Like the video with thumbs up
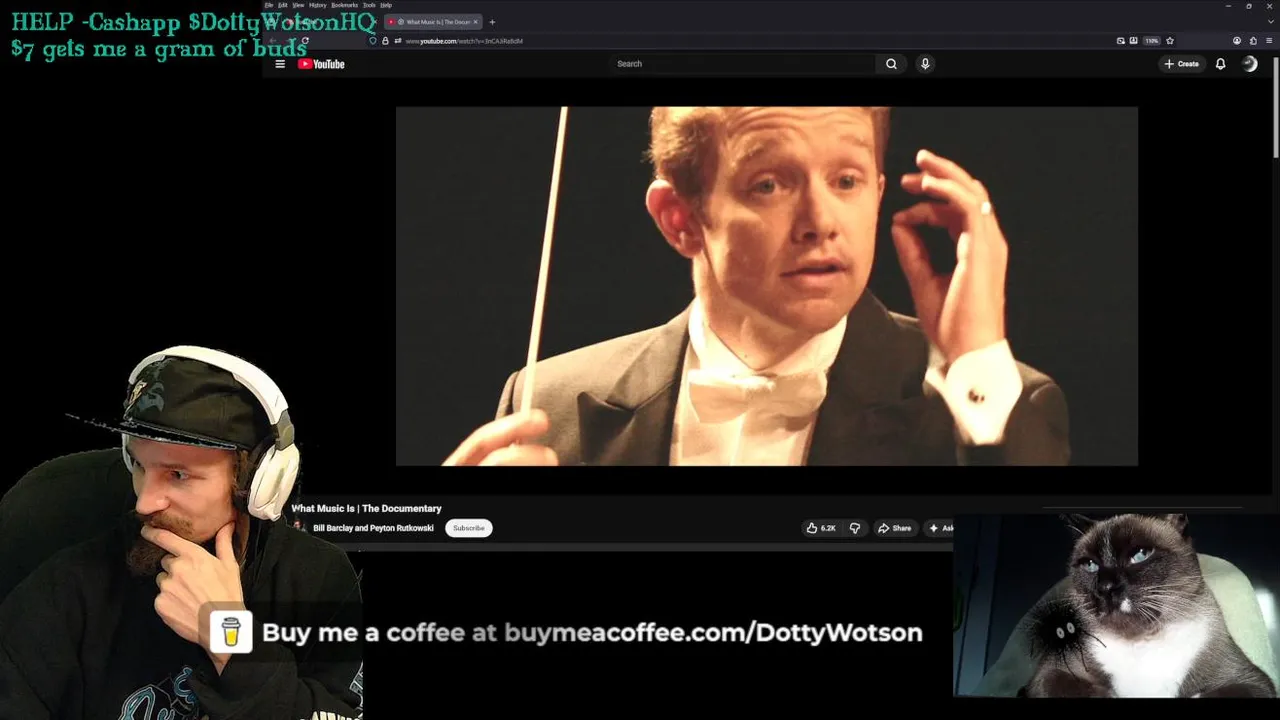Image resolution: width=1280 pixels, height=720 pixels. [821, 528]
